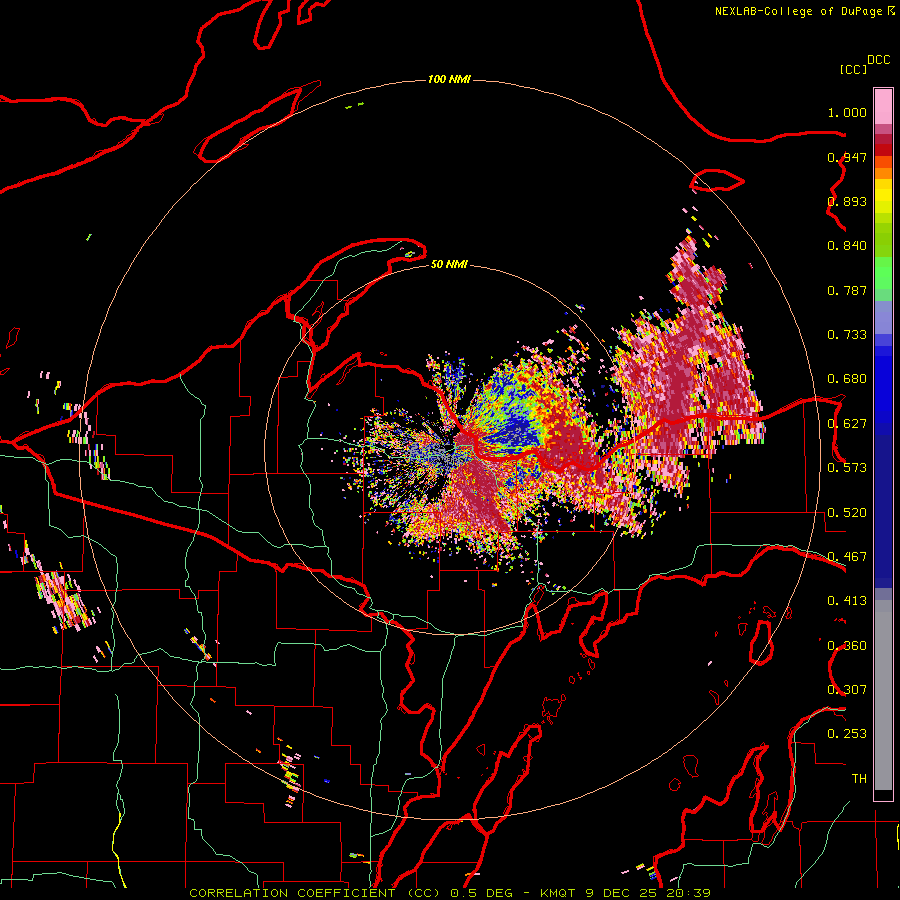Click the pink top segment of color bar

coord(883,106)
